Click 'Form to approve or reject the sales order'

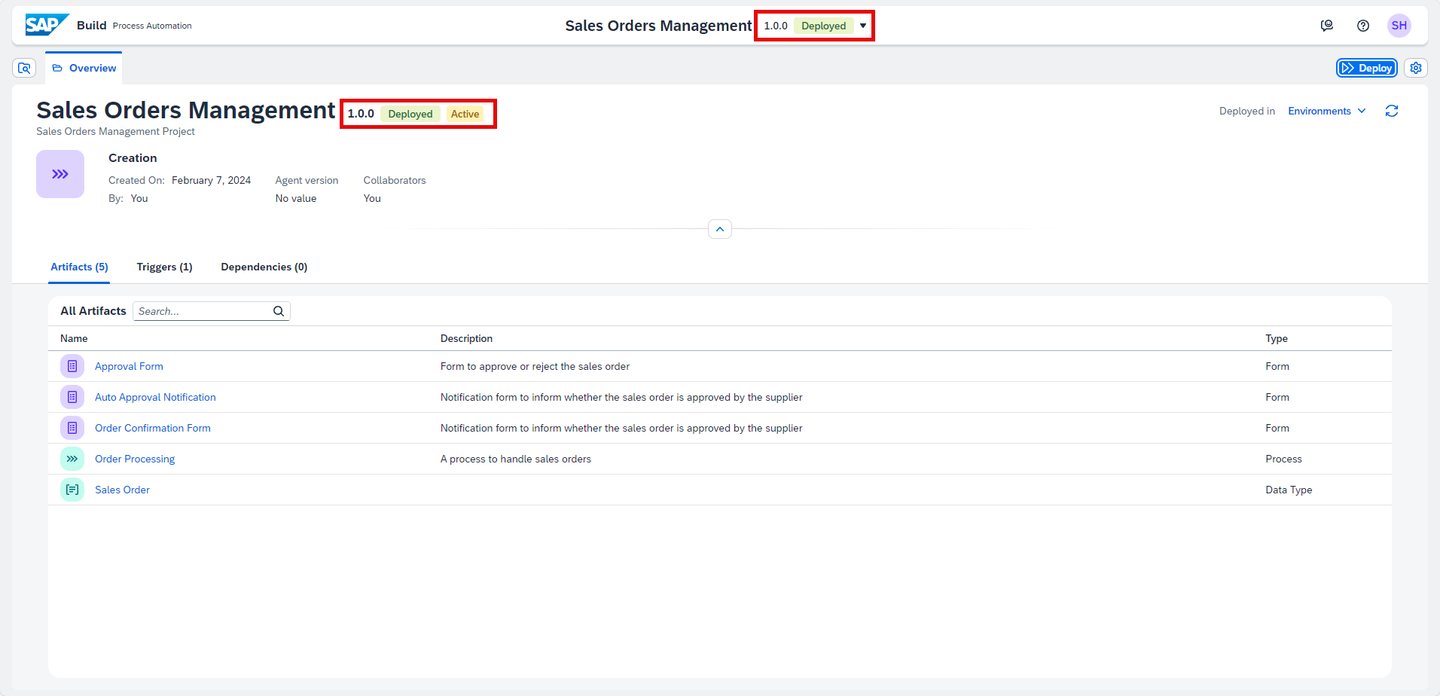click(535, 367)
